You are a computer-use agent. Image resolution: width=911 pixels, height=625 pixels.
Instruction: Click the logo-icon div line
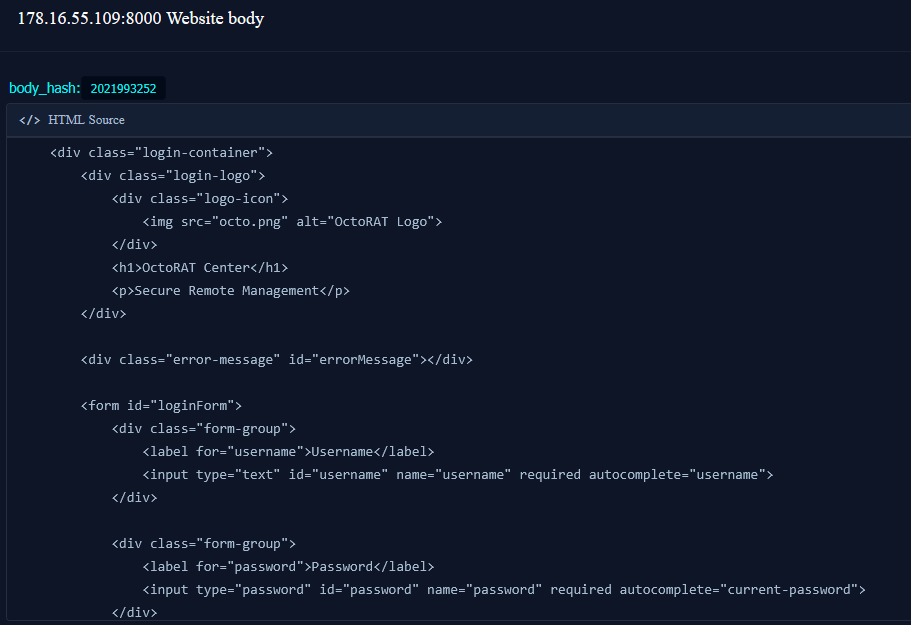click(x=198, y=198)
